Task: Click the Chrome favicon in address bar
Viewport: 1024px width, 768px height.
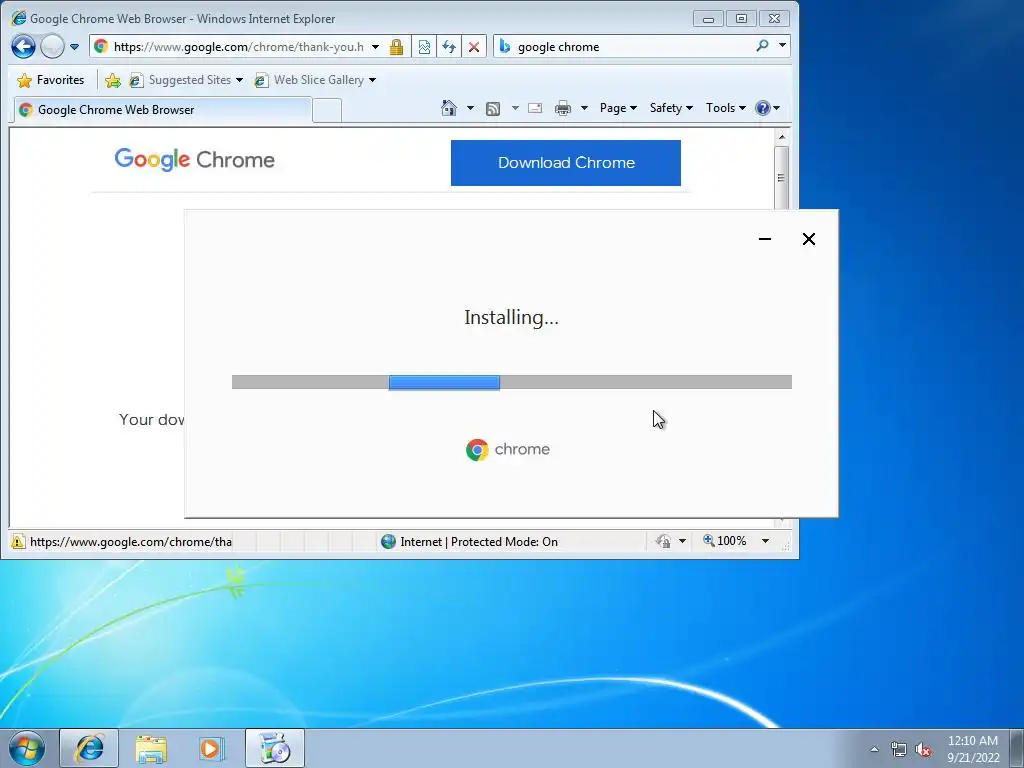Action: pyautogui.click(x=101, y=46)
